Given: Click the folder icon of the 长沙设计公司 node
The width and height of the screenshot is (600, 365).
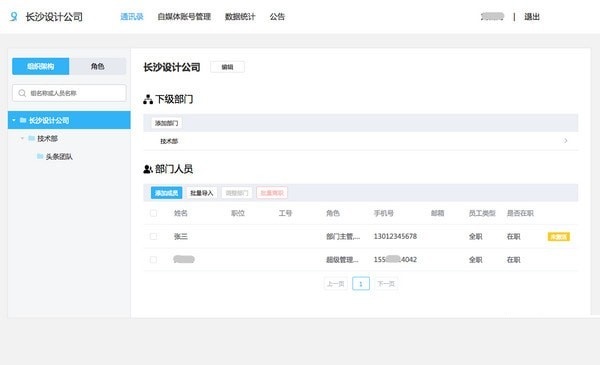Looking at the screenshot, I should [23, 120].
